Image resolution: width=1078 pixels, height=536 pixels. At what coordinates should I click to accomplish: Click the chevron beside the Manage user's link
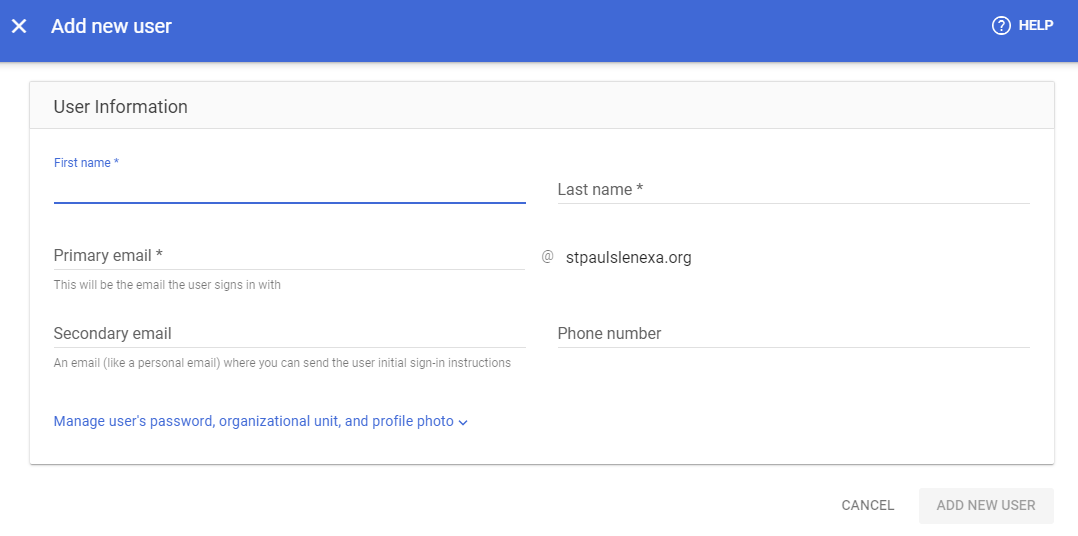(x=463, y=423)
